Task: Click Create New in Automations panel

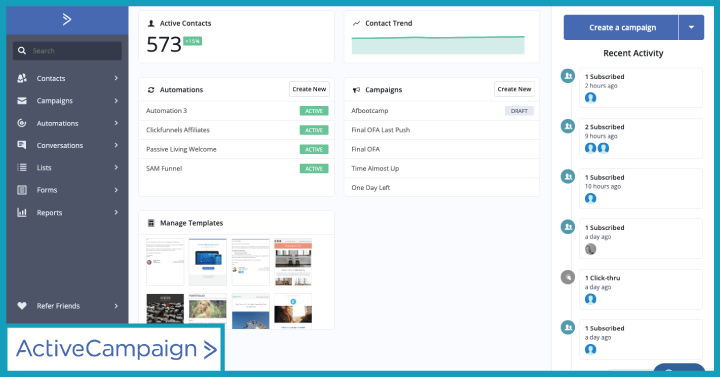Action: pos(309,89)
